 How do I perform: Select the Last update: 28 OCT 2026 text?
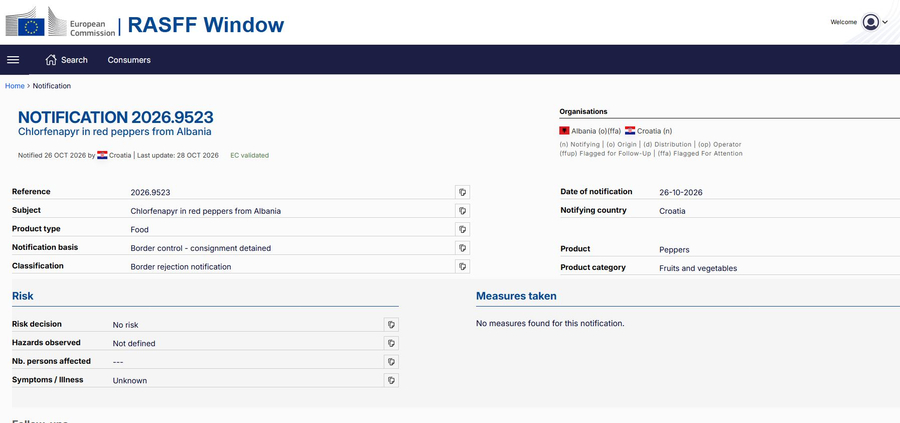coord(178,155)
